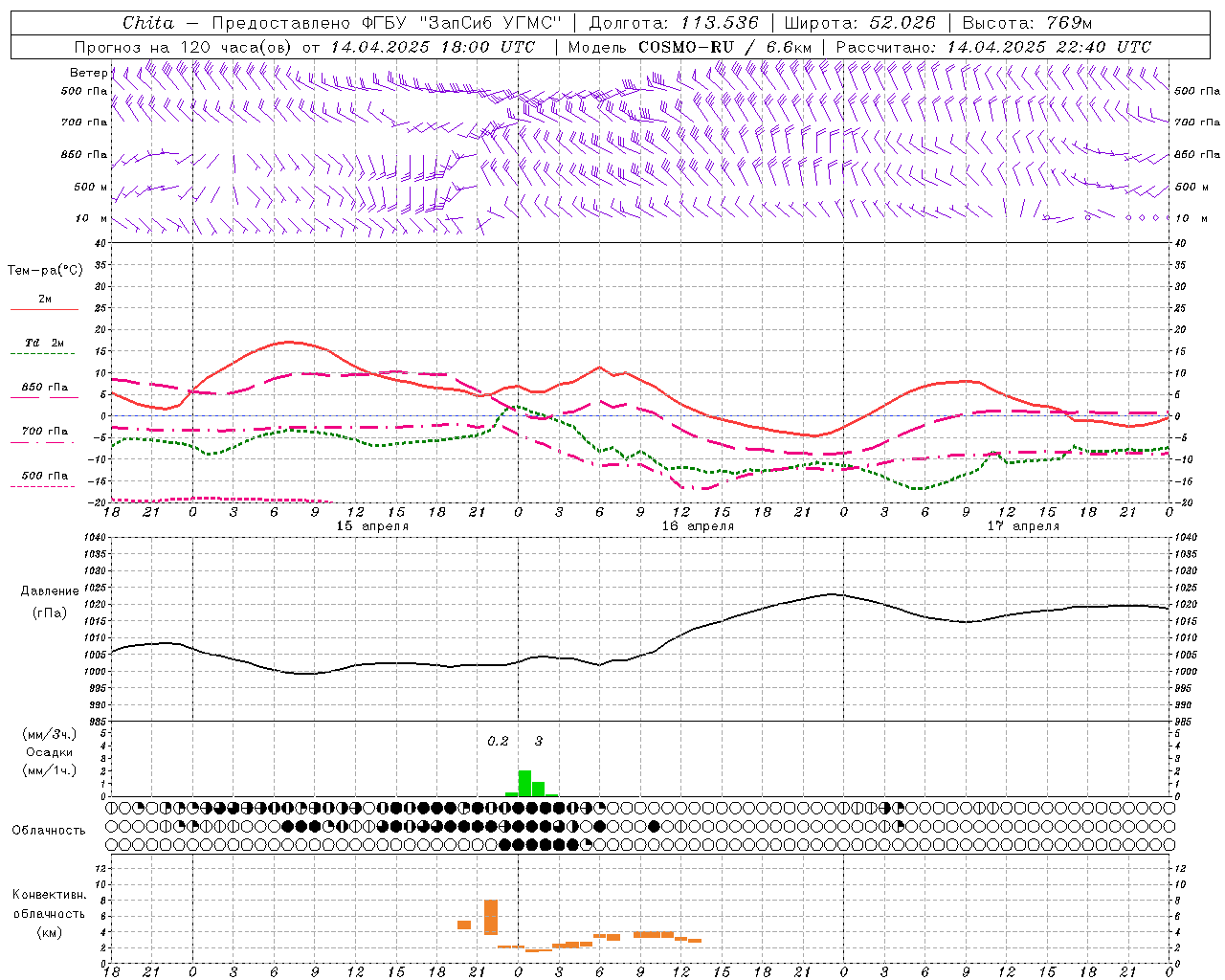Click the model name "COSMO-RU / 6.6км"
The image size is (1225, 980).
click(x=724, y=47)
